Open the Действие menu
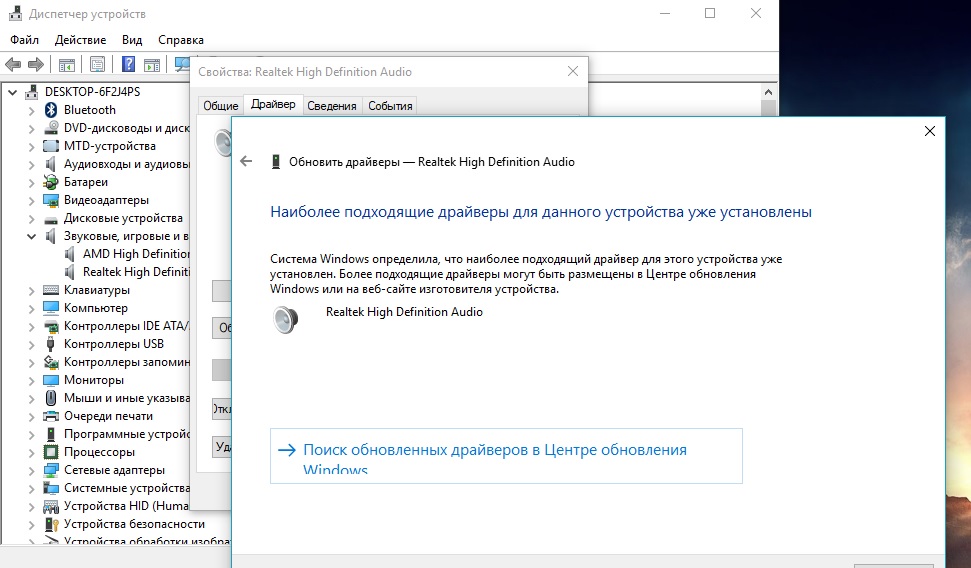Viewport: 971px width, 568px height. pos(81,40)
